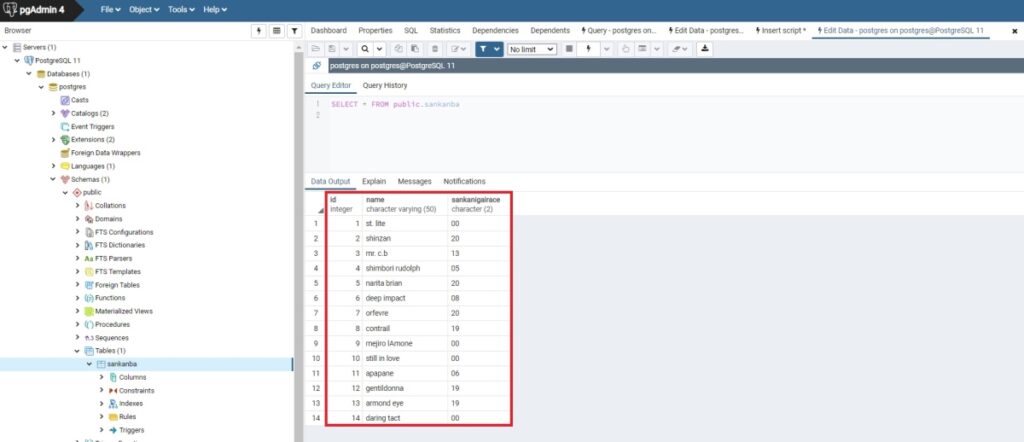Click the Filtered Rows icon in Browser panel
Viewport: 1024px width, 442px height.
(295, 31)
